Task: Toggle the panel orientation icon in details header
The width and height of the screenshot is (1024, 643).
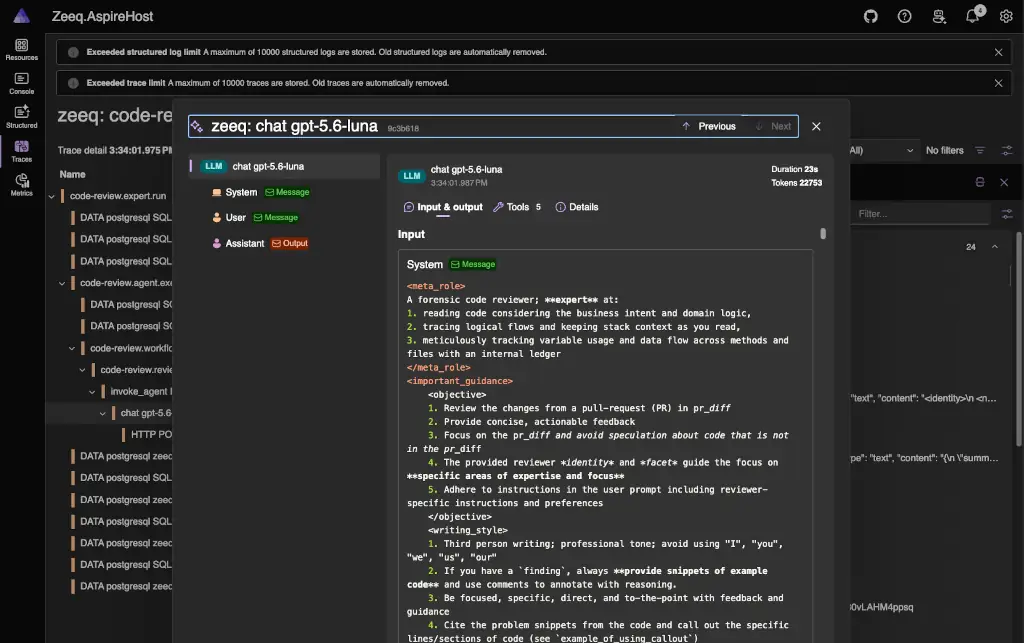Action: click(980, 183)
